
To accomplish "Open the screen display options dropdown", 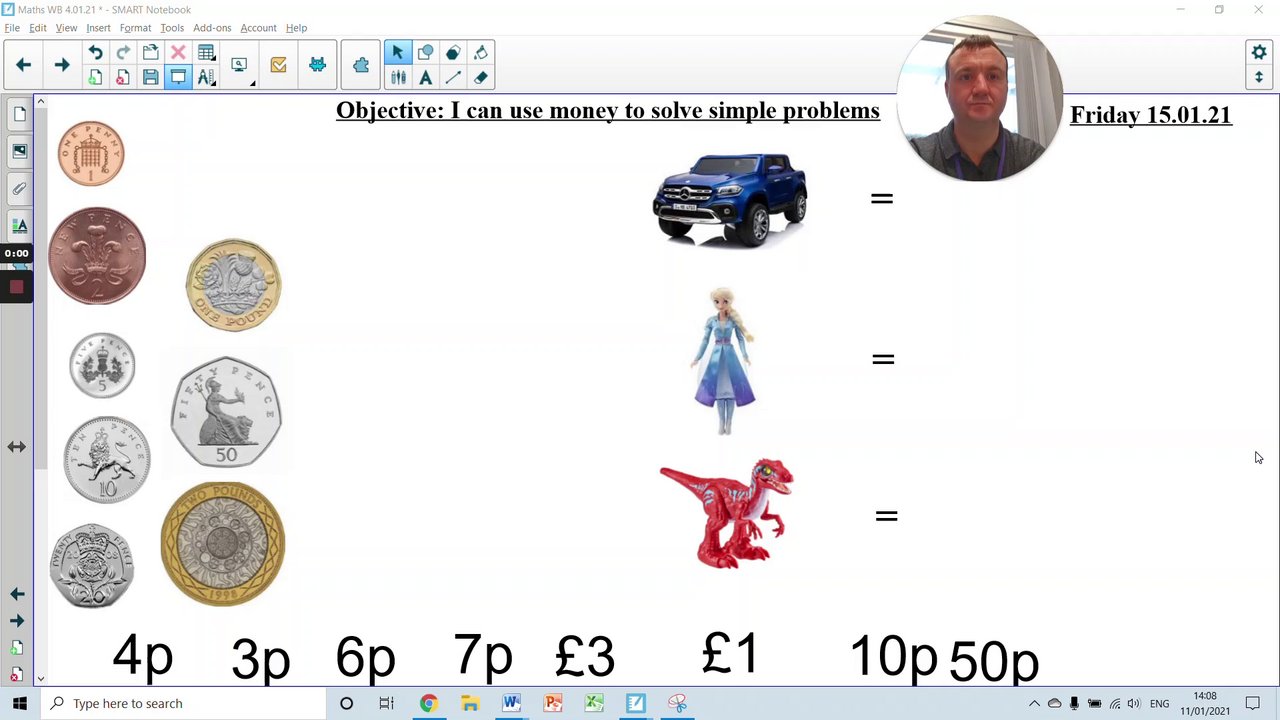I will point(241,65).
